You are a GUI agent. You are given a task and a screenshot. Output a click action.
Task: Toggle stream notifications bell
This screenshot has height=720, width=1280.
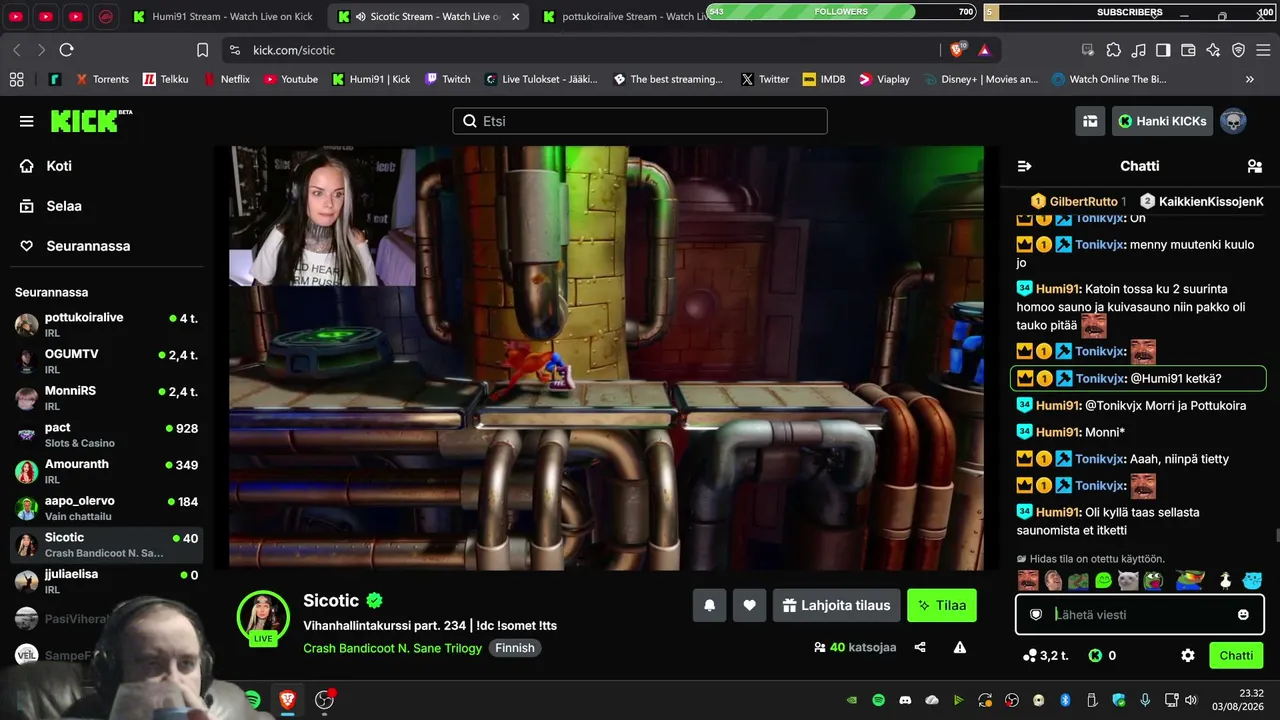pos(709,605)
